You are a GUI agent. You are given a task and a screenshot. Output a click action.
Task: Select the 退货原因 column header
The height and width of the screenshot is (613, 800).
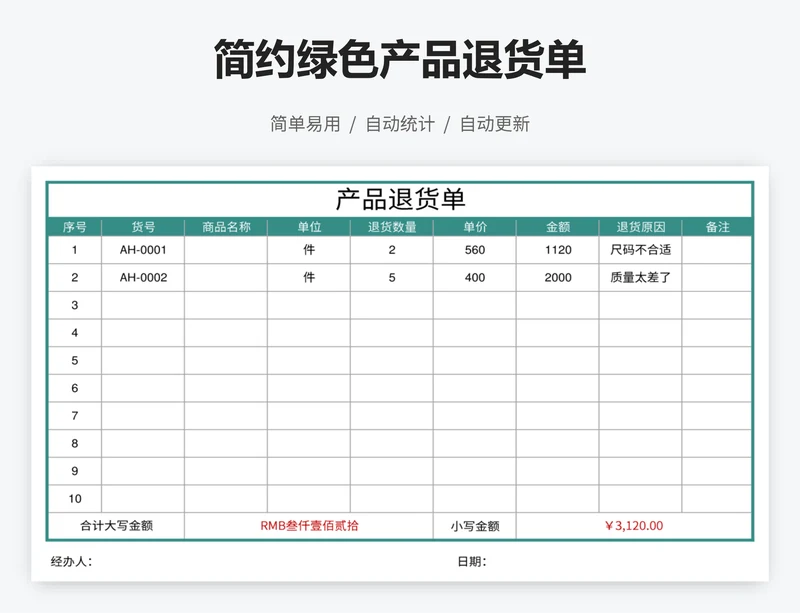(640, 227)
